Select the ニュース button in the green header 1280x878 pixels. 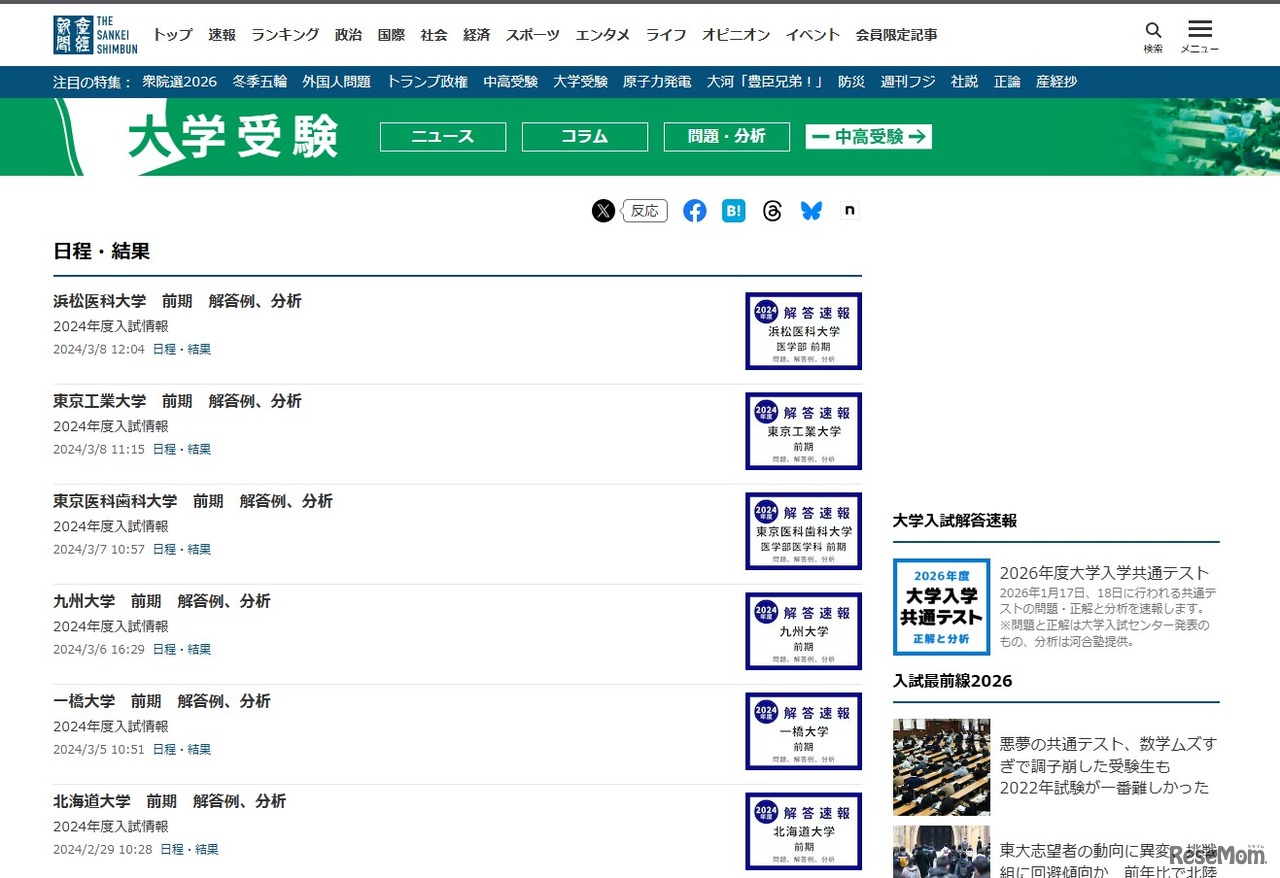(442, 136)
